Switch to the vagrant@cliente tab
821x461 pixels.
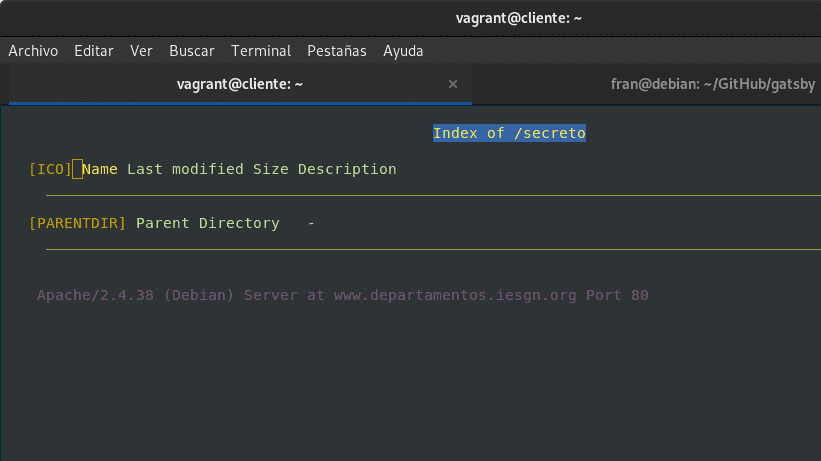238,85
